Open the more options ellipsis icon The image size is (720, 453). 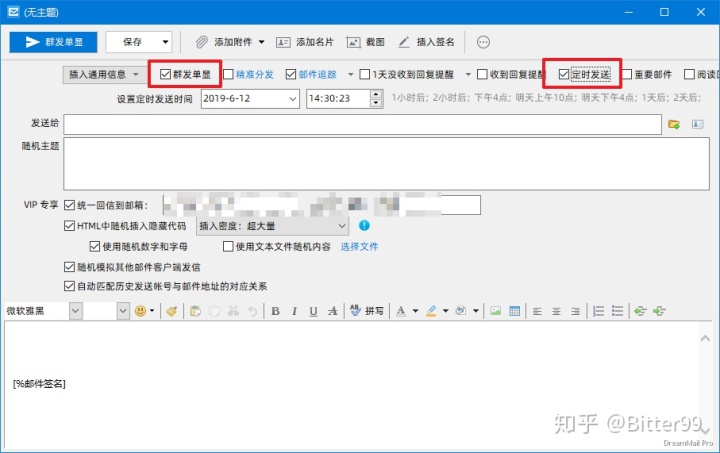click(x=483, y=42)
